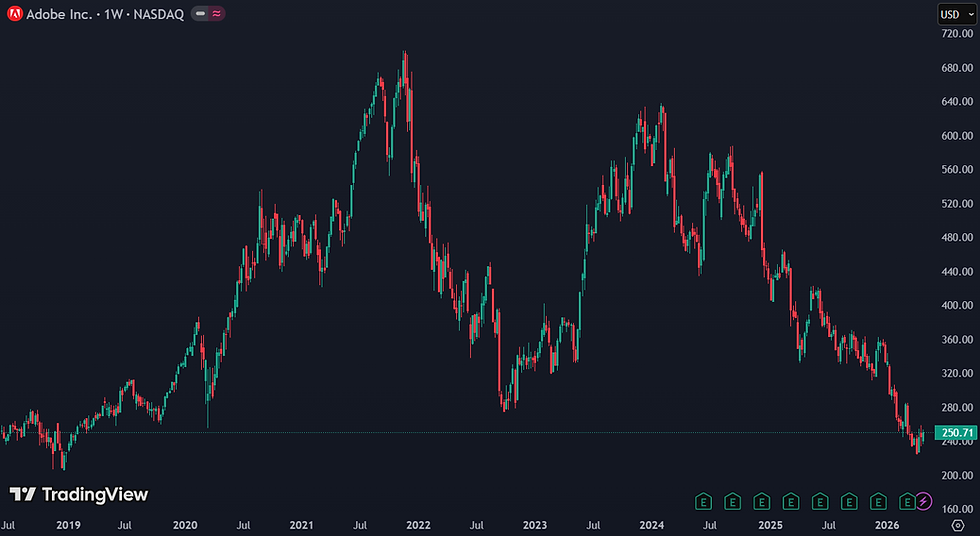
Task: Click the 400.00 price axis label
Action: coord(957,305)
